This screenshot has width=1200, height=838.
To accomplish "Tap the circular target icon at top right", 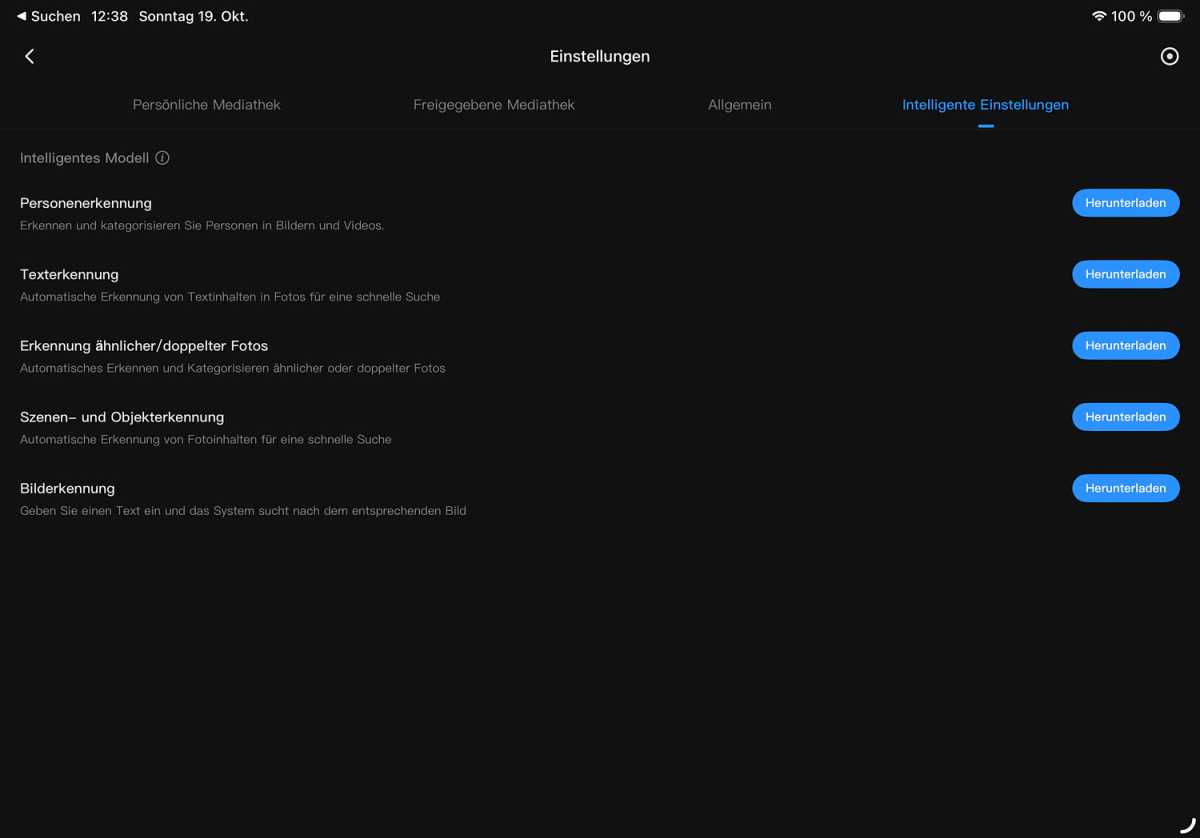I will 1169,57.
